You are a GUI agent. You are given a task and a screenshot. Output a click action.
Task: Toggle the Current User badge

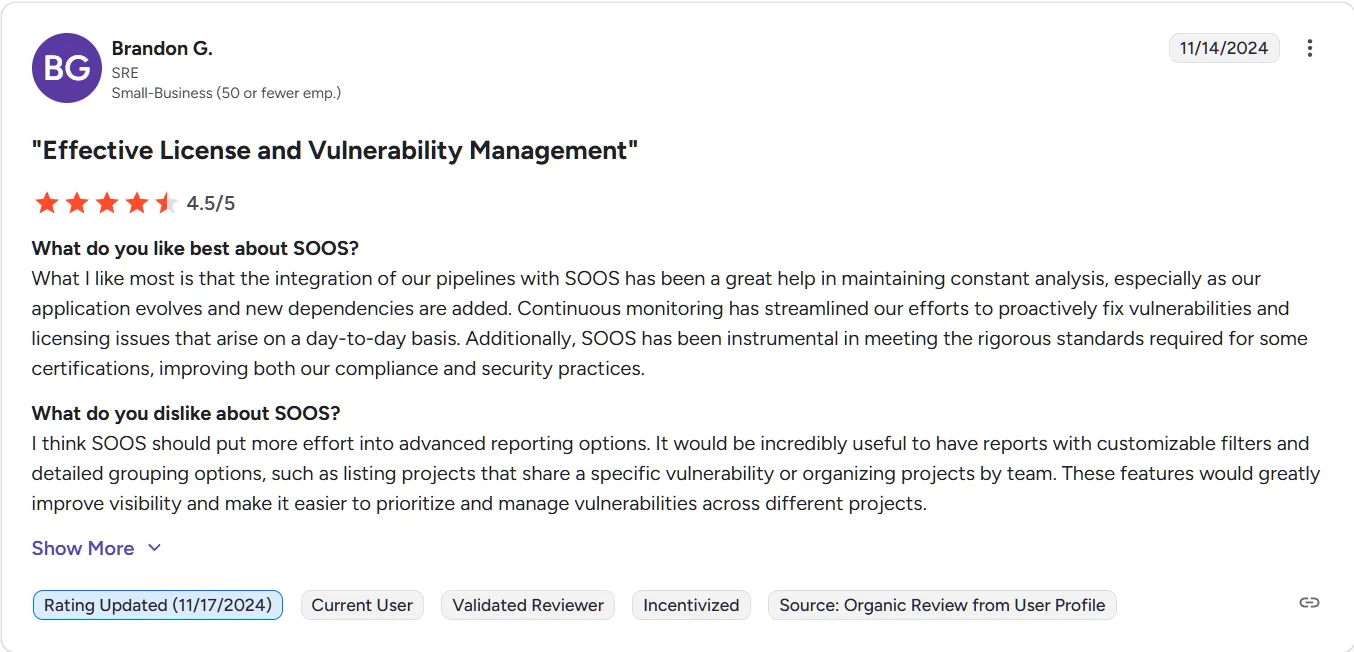pyautogui.click(x=362, y=604)
